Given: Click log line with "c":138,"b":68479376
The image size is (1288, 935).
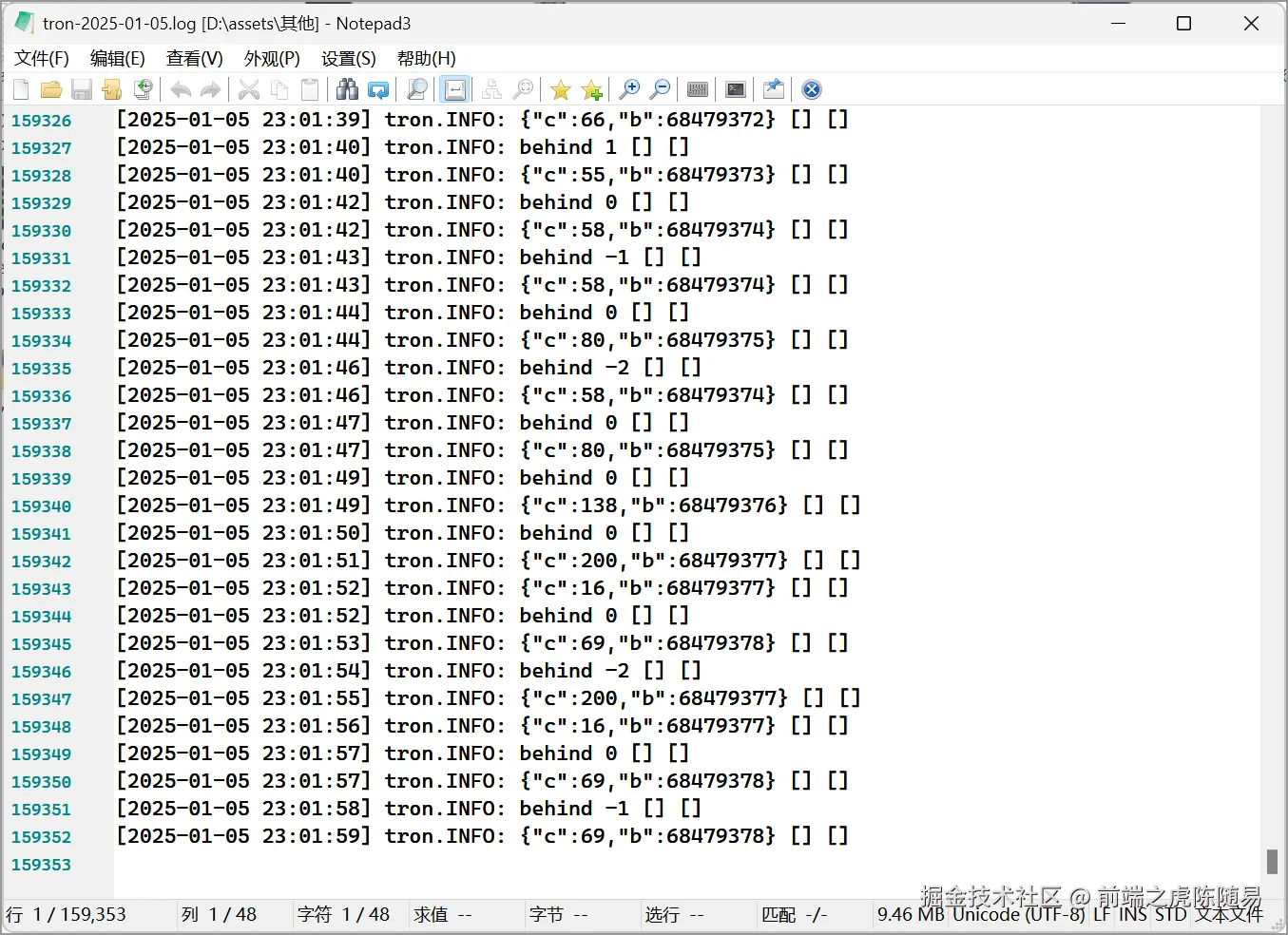Looking at the screenshot, I should 489,506.
